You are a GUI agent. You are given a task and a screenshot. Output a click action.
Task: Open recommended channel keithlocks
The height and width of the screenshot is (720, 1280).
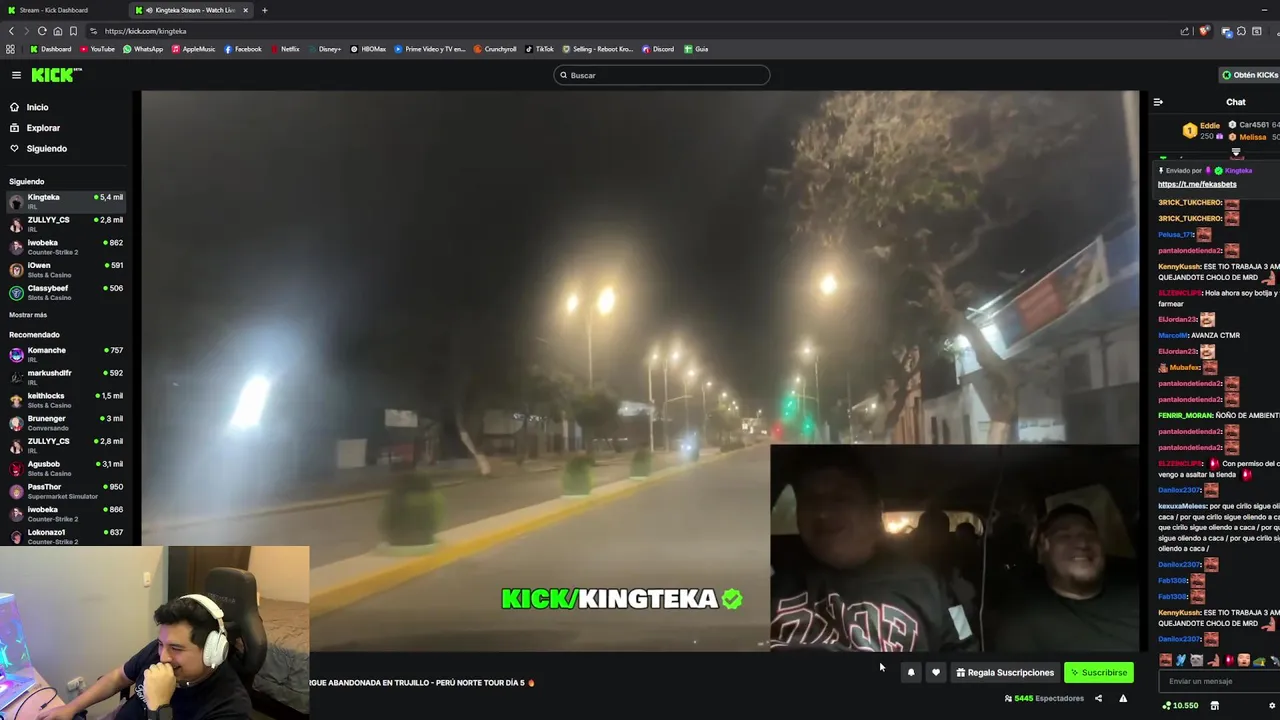(x=66, y=400)
